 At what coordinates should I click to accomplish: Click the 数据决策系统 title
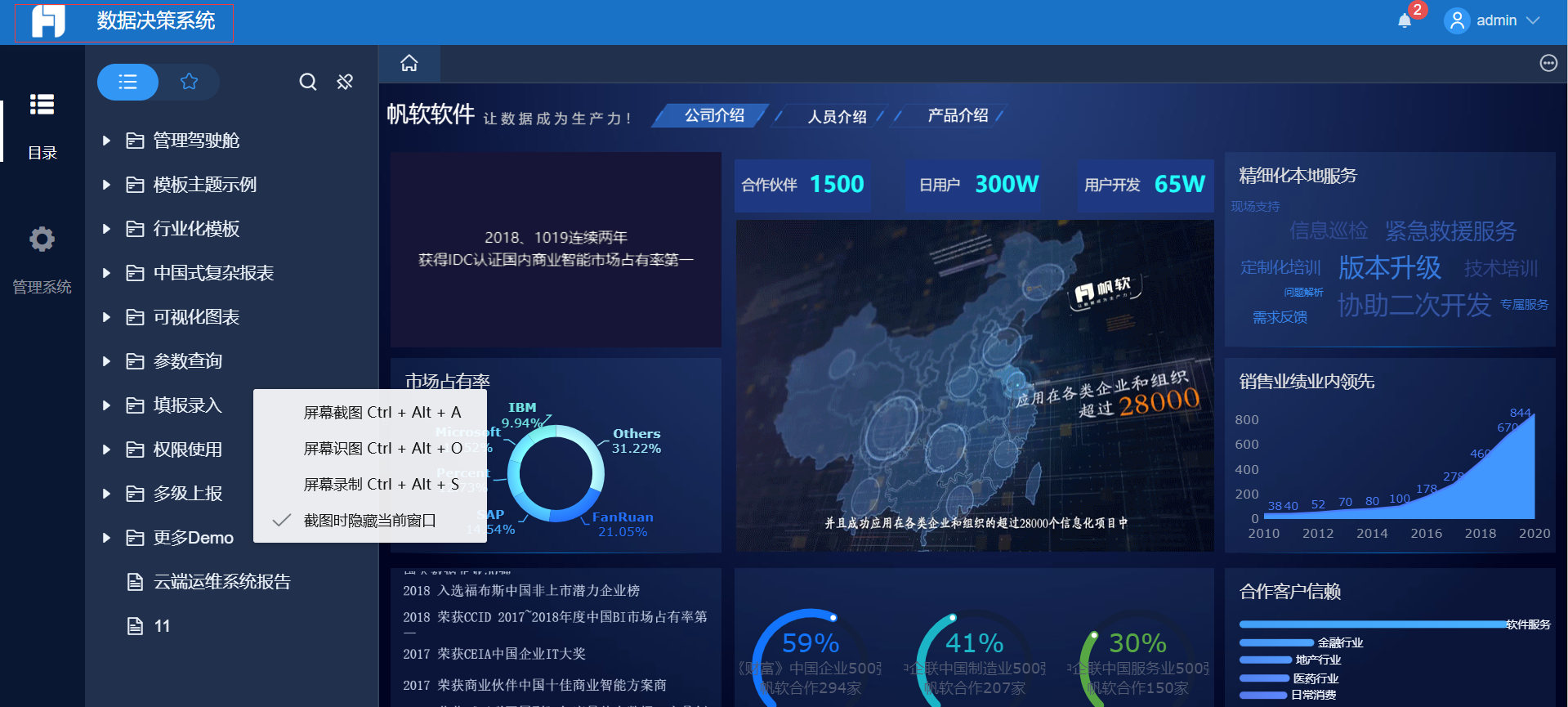156,21
